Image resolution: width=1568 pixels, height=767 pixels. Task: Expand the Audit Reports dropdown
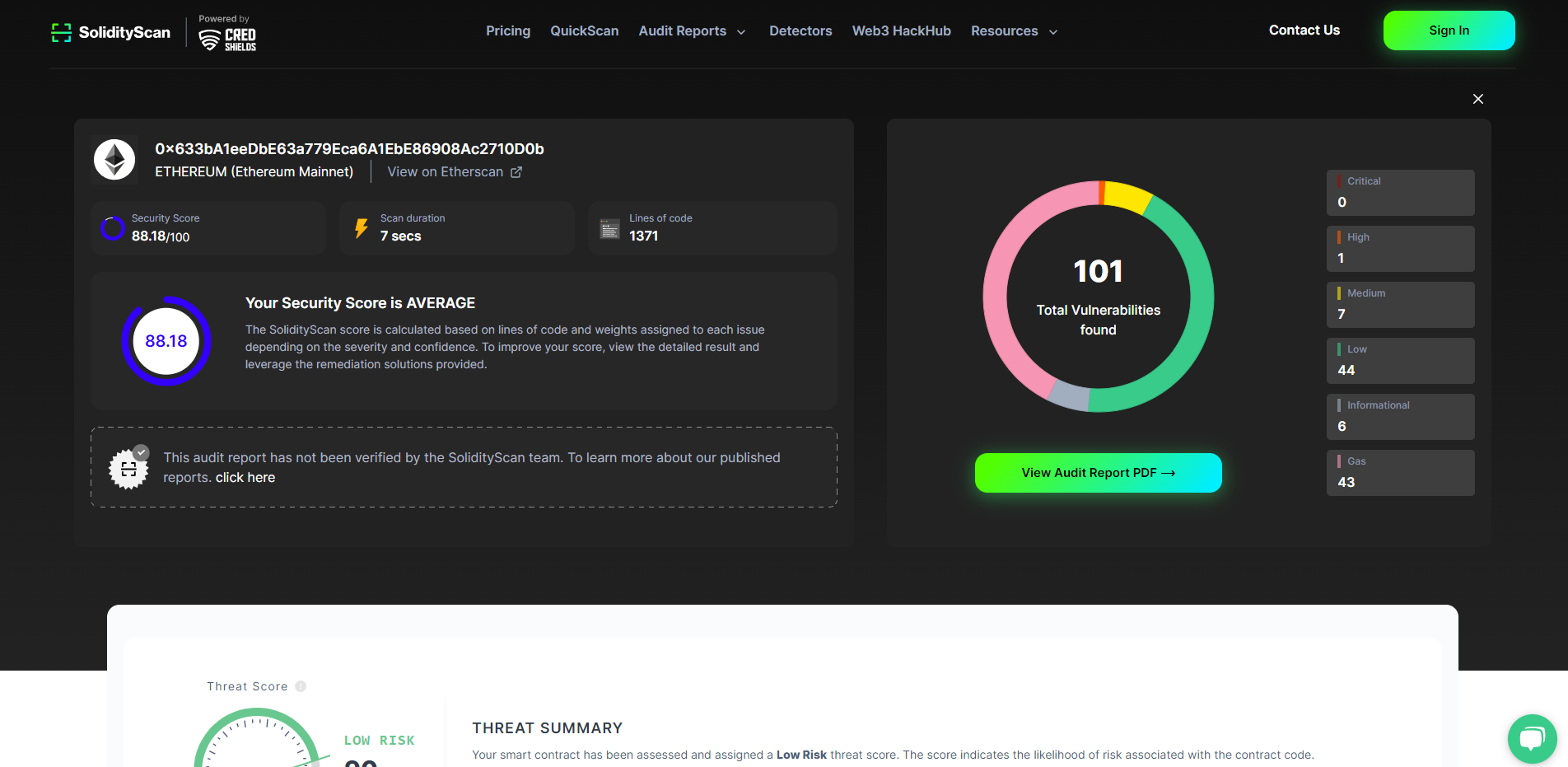(692, 31)
